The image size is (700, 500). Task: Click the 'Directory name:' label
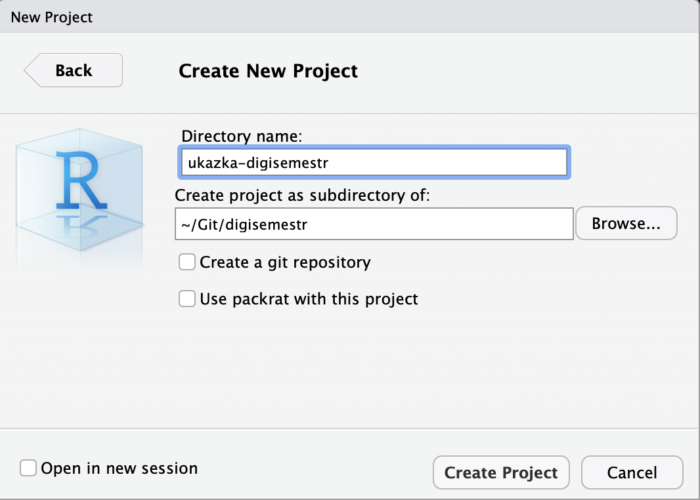[x=242, y=136]
